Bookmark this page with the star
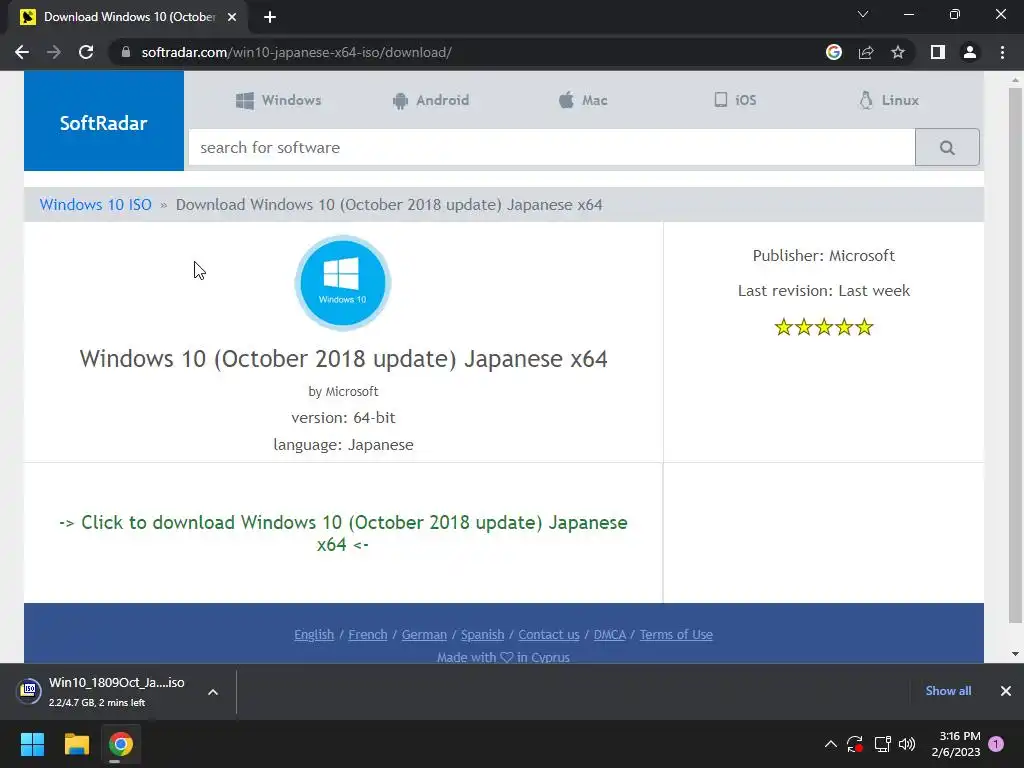Viewport: 1024px width, 768px height. 898,52
